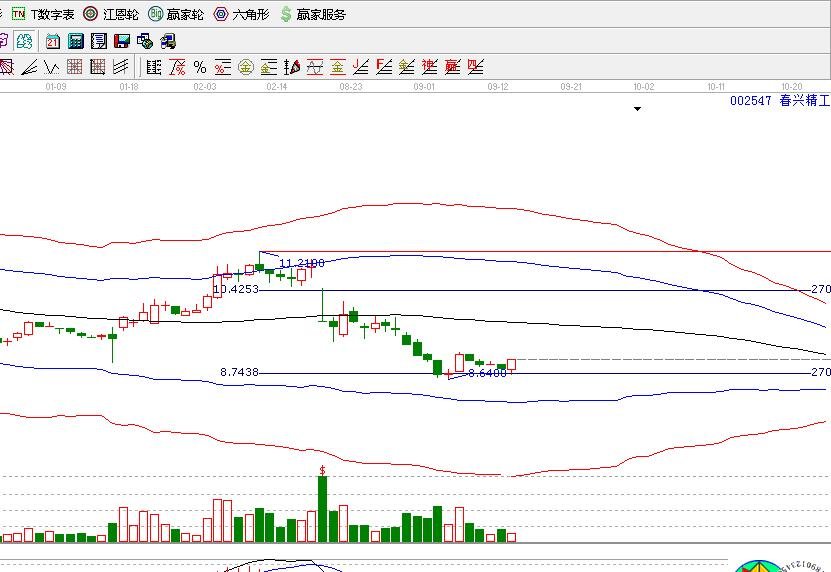Select the F angle lines tool

[x=384, y=67]
